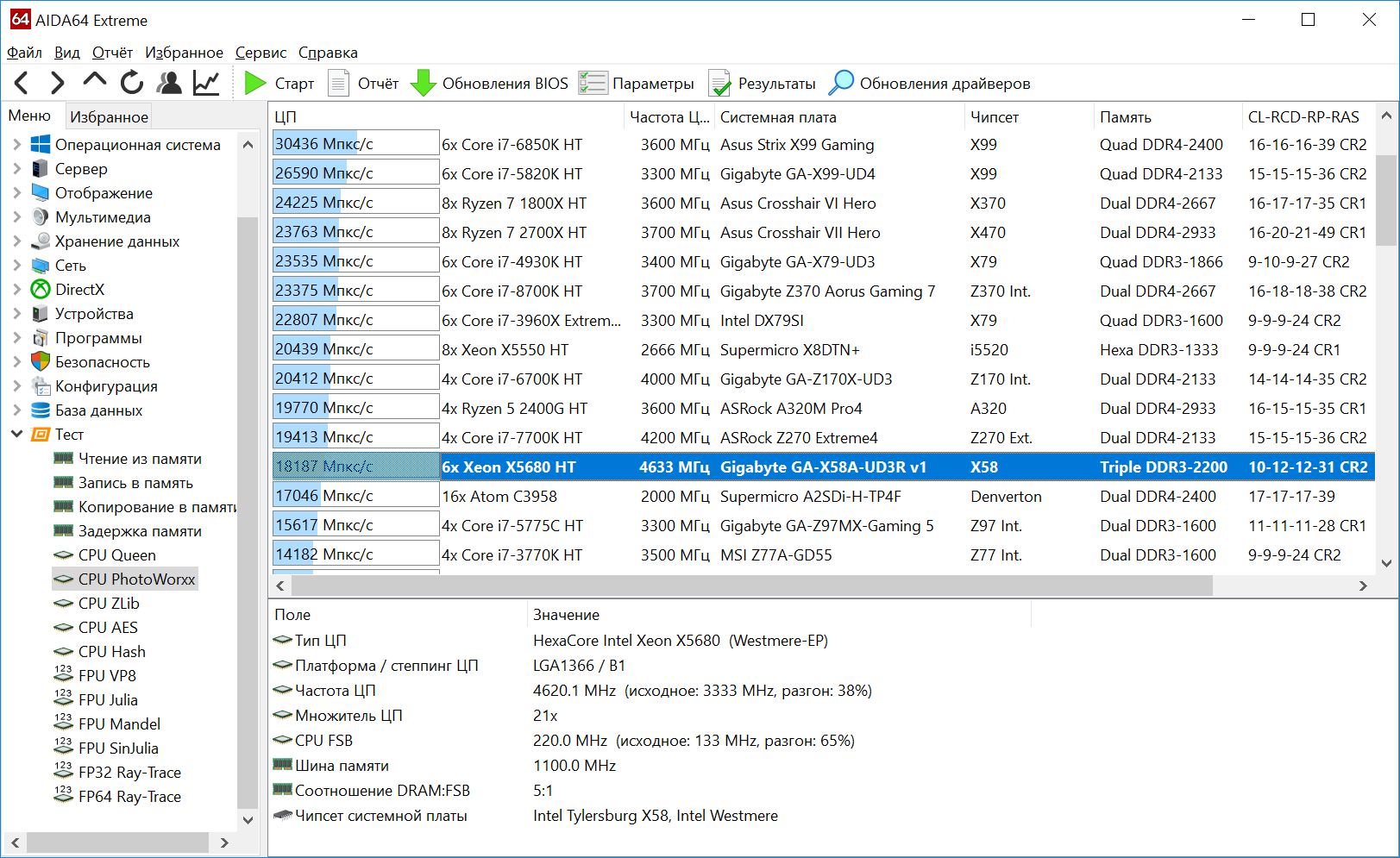Click the Значение column header in details pane

[778, 615]
